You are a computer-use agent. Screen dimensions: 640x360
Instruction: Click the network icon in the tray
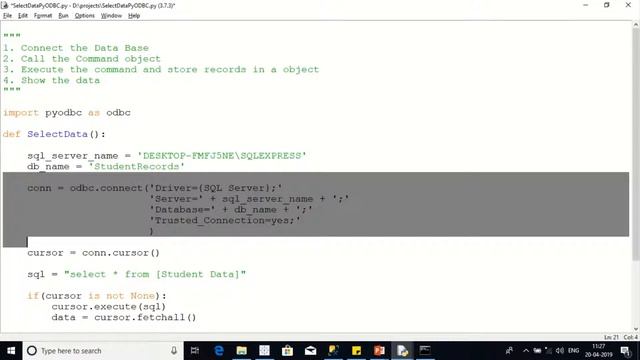(x=549, y=351)
